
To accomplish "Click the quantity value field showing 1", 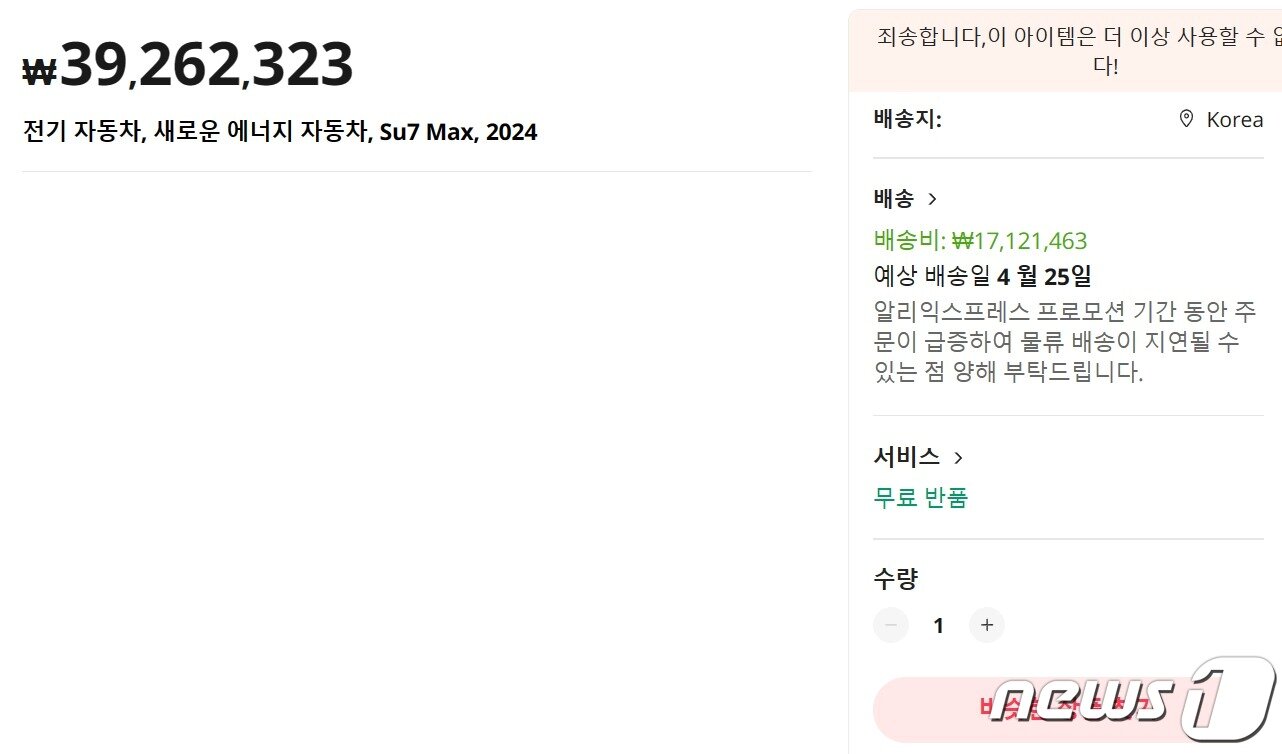I will (x=938, y=626).
